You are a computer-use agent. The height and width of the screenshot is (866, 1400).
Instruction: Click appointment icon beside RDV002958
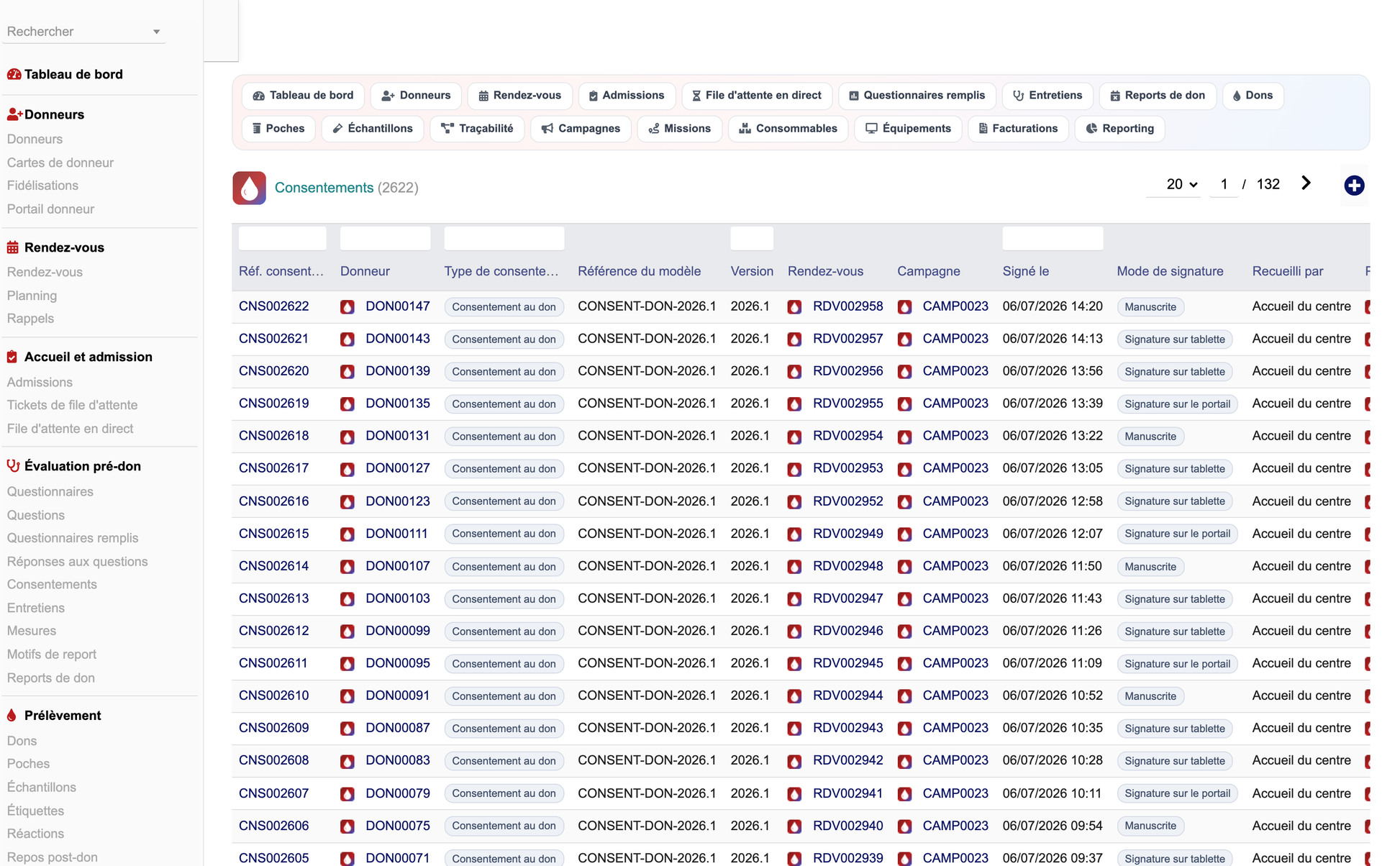[795, 307]
